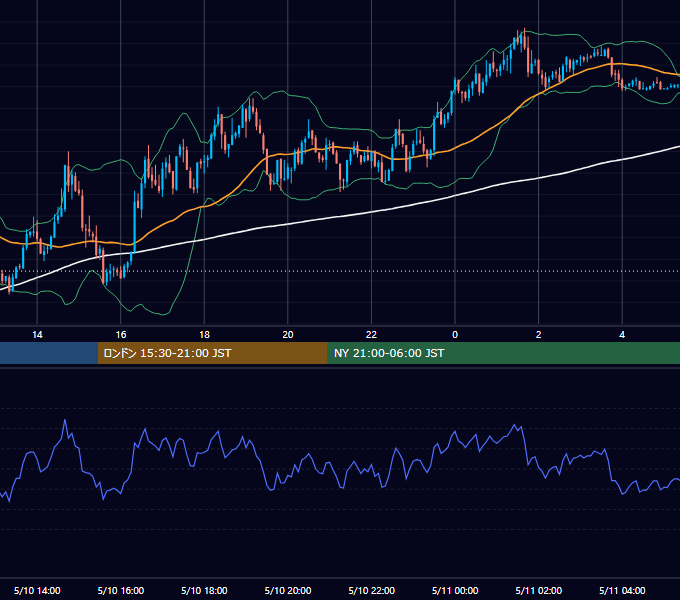Click the 5/11 02:00 date label
The width and height of the screenshot is (680, 600).
tap(539, 590)
